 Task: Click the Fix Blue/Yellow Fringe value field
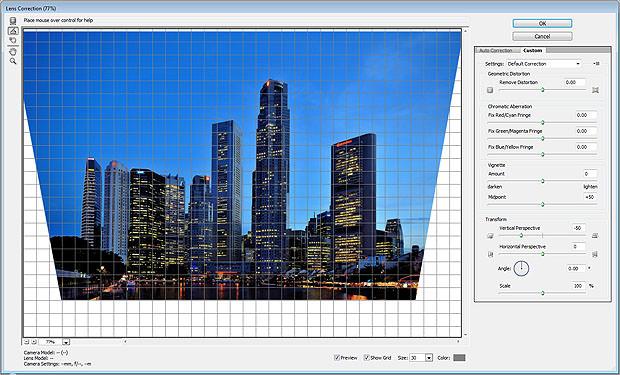pos(586,147)
